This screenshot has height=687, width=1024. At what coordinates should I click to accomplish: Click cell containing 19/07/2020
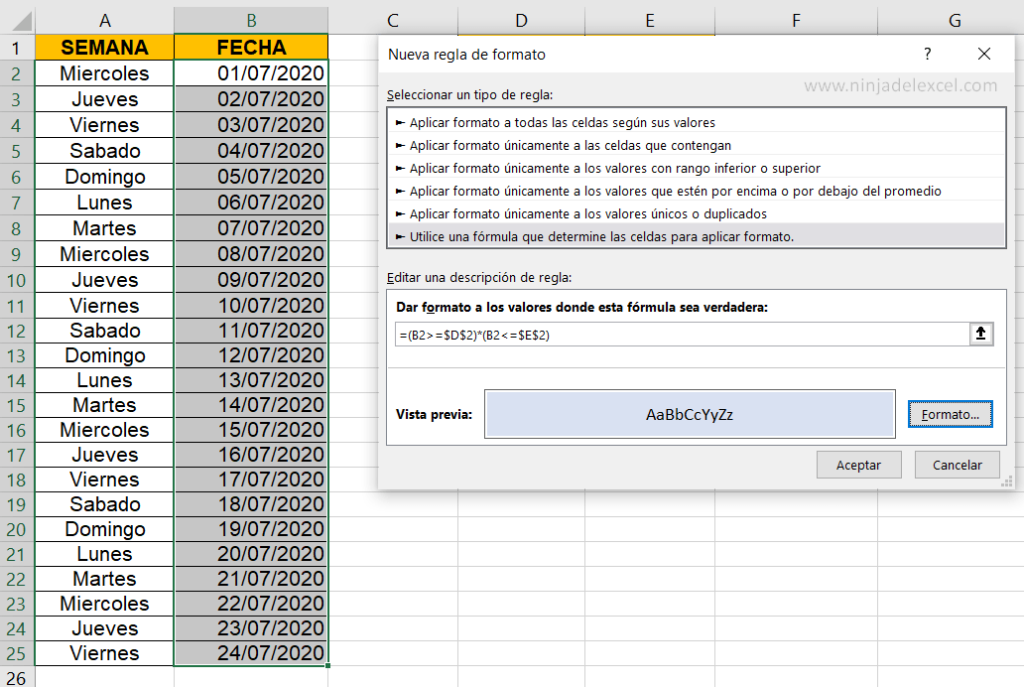pos(251,529)
